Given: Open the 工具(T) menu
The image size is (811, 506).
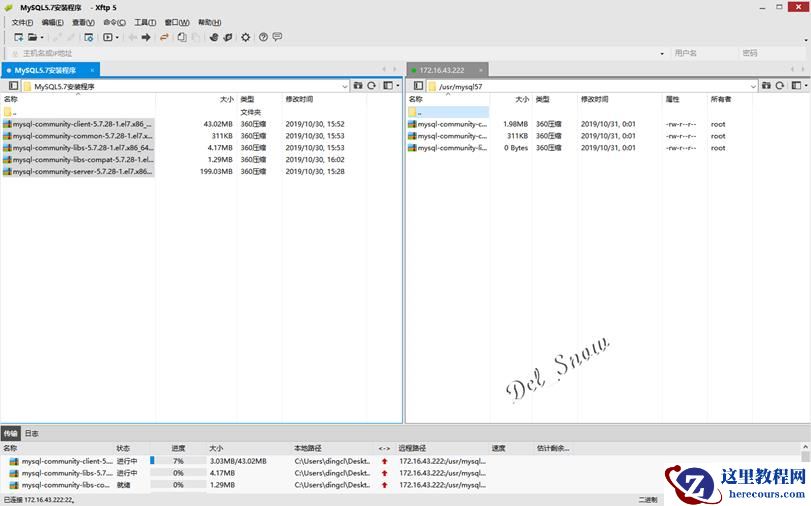Looking at the screenshot, I should point(145,22).
